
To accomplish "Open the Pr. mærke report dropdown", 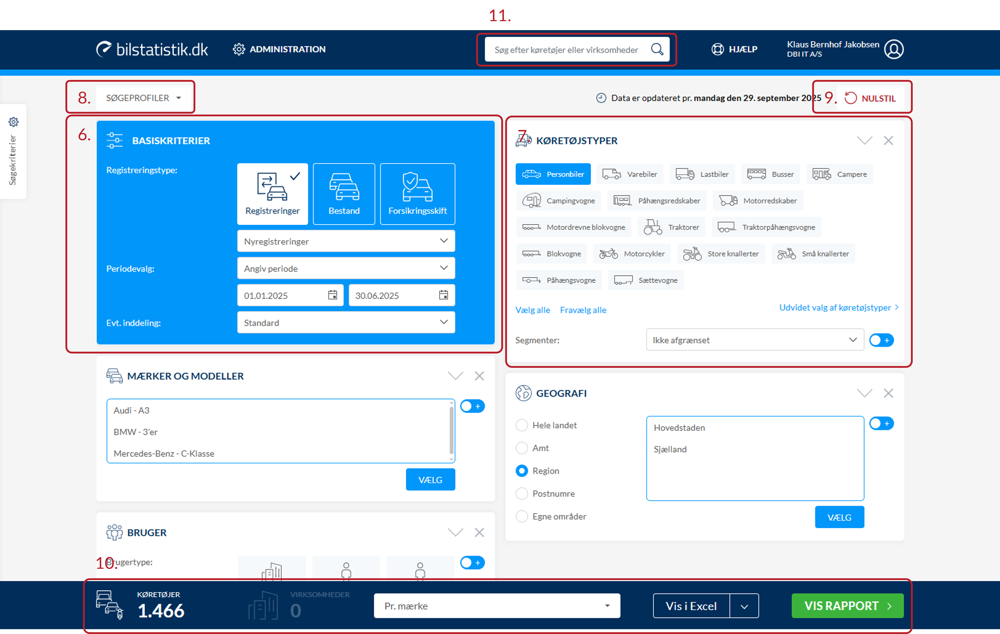I will (x=497, y=606).
